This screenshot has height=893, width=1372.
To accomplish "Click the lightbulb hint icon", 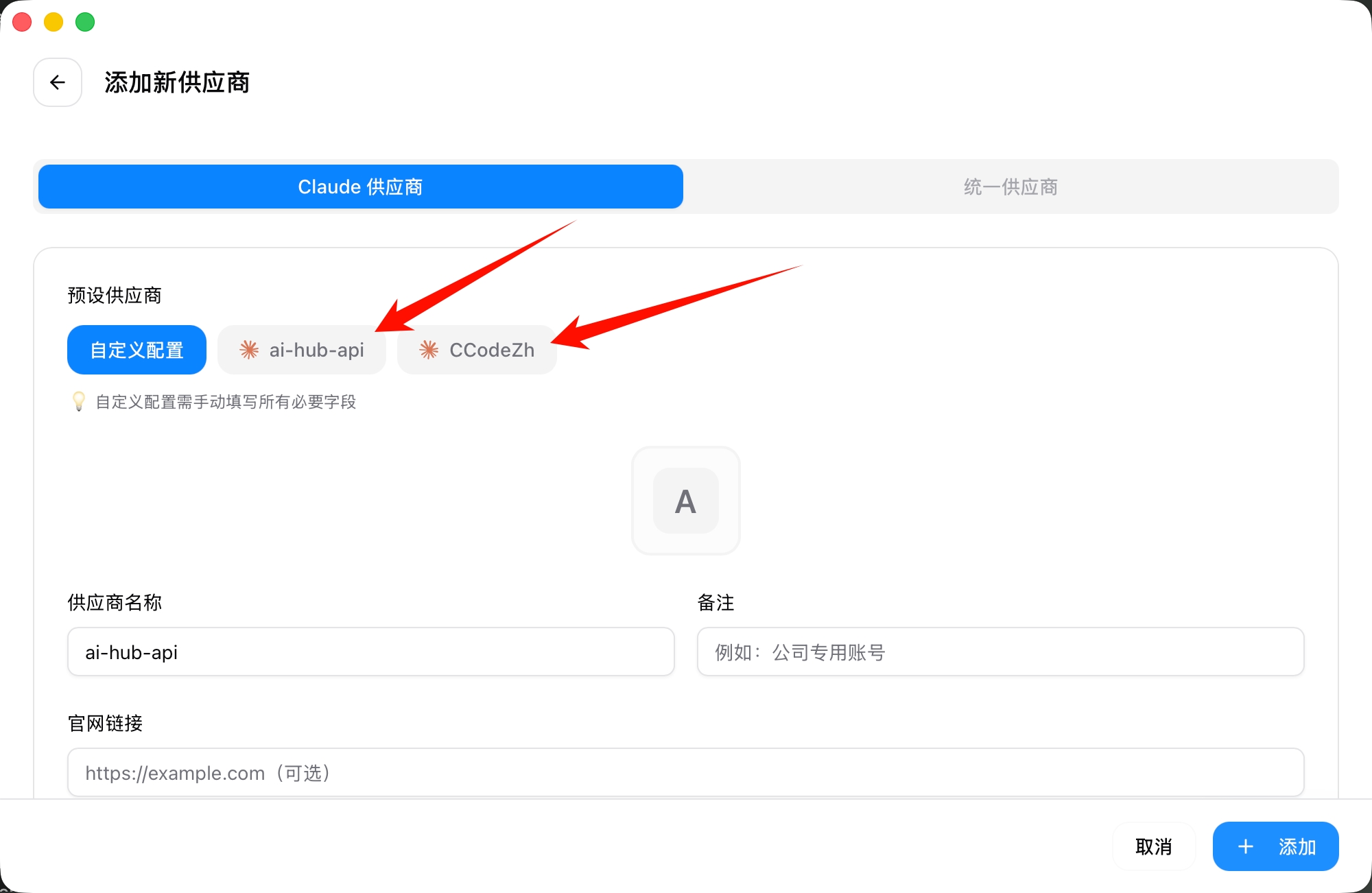I will [x=78, y=402].
